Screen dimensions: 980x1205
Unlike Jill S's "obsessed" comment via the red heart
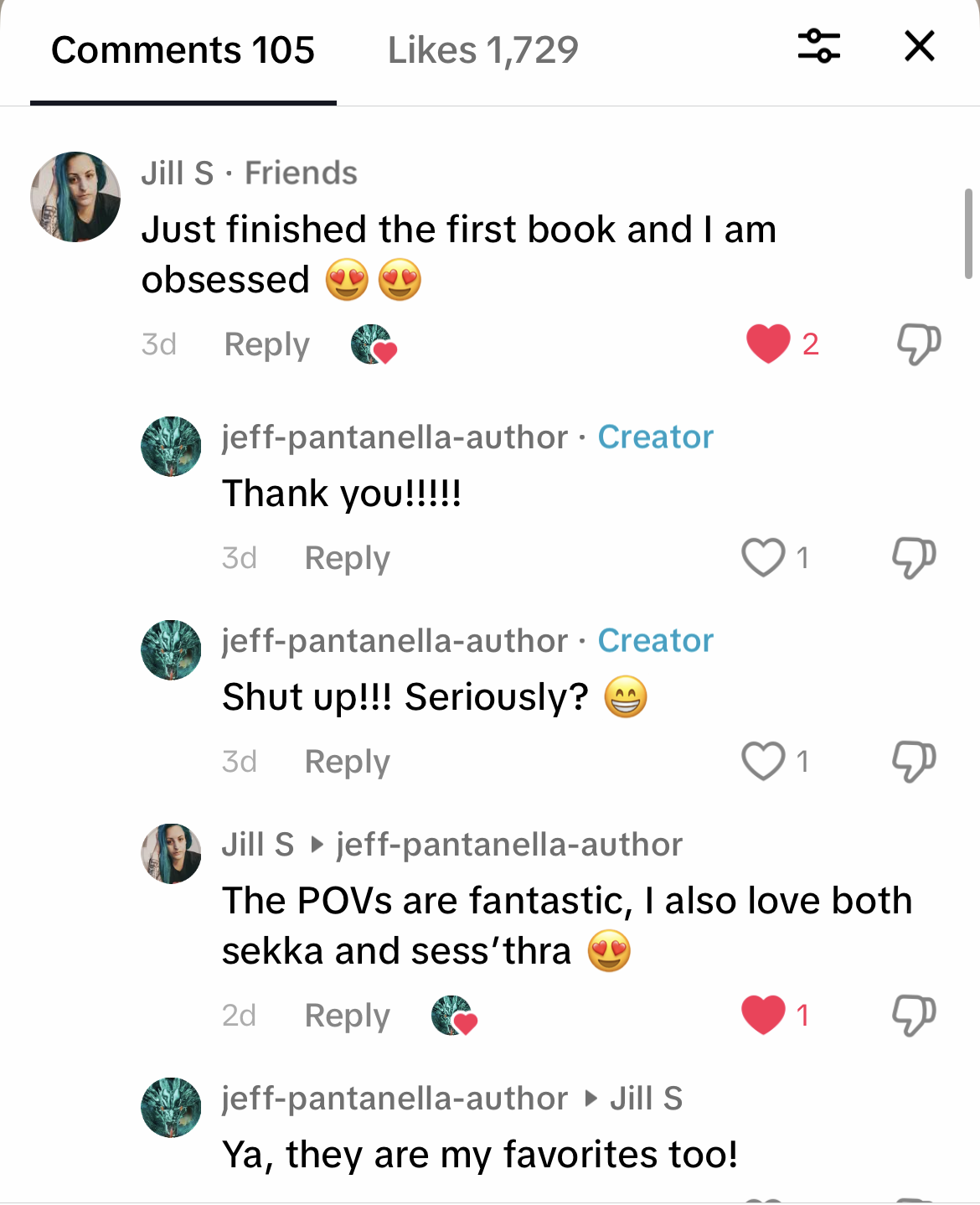[768, 344]
